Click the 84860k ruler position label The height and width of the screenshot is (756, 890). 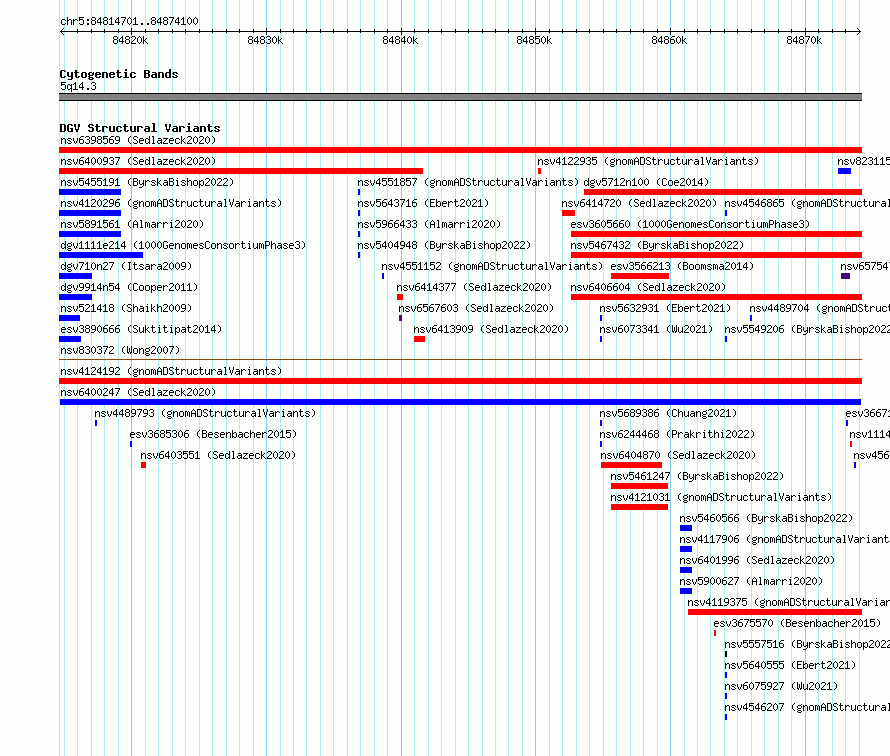pos(669,40)
